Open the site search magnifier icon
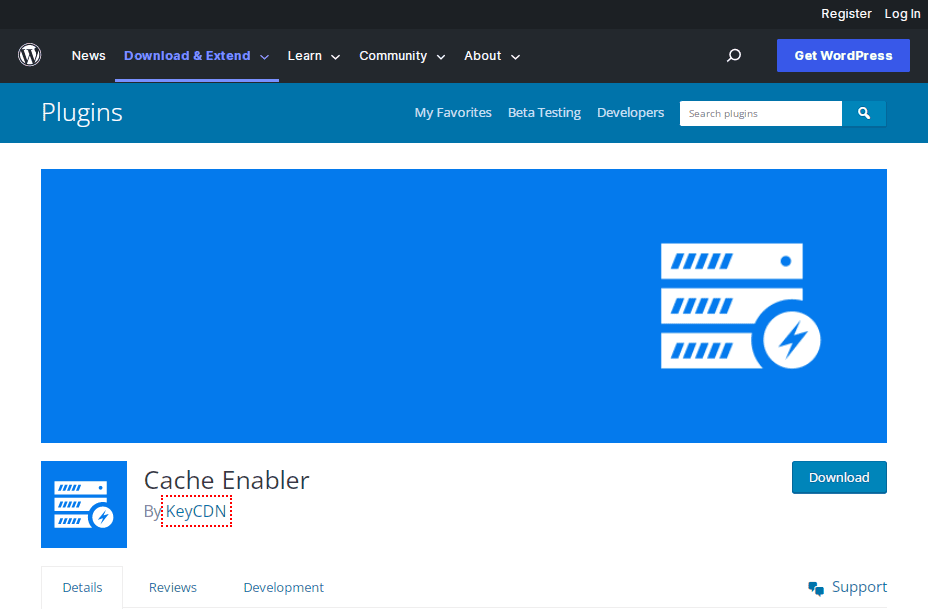928x615 pixels. (x=734, y=56)
